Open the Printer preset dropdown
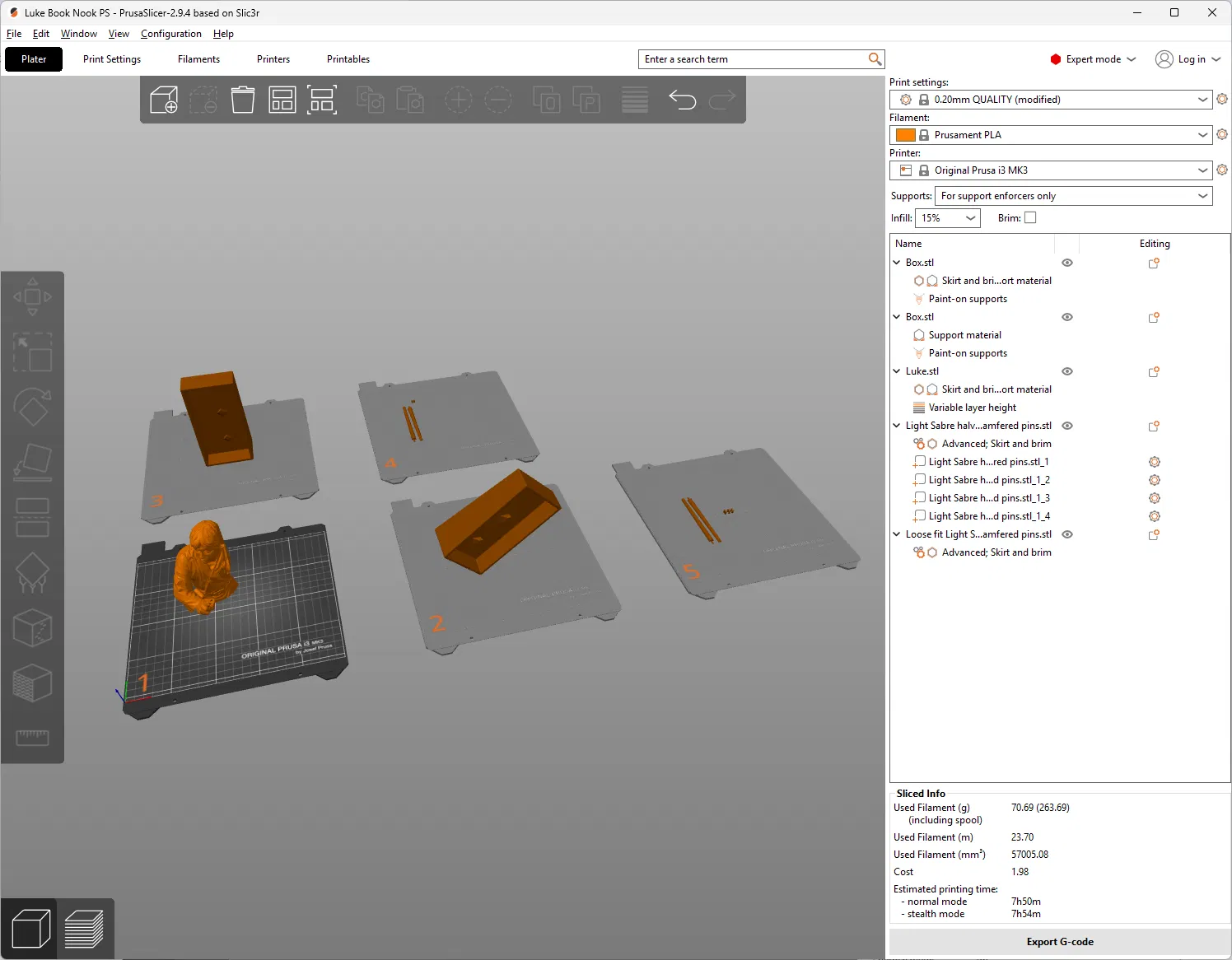 click(1051, 170)
